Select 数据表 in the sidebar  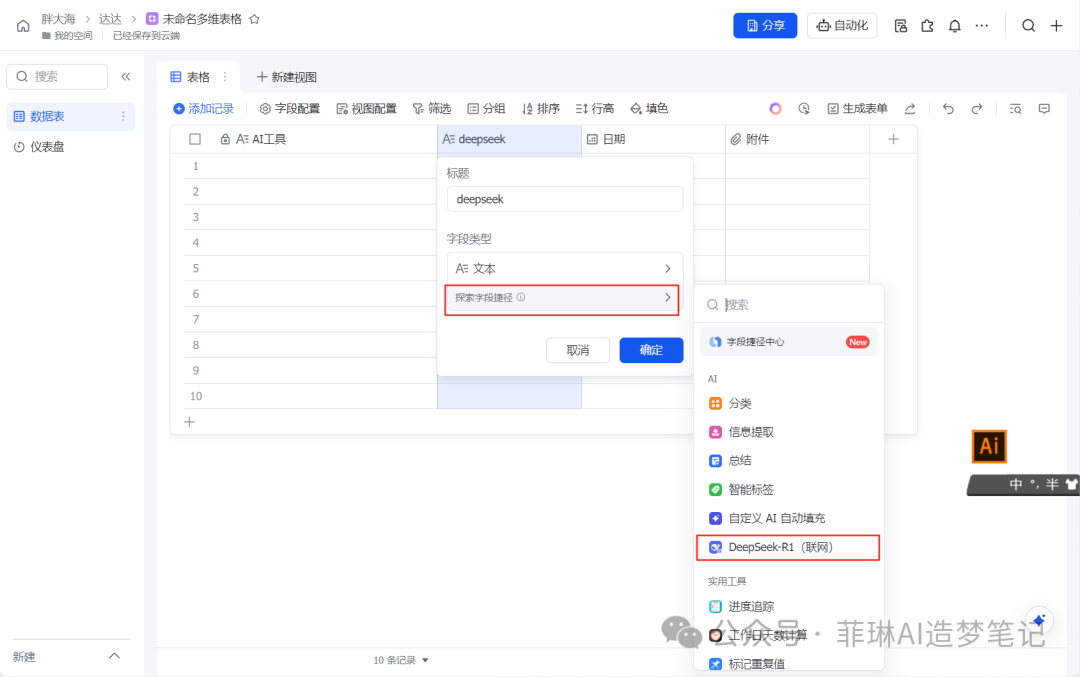(69, 116)
